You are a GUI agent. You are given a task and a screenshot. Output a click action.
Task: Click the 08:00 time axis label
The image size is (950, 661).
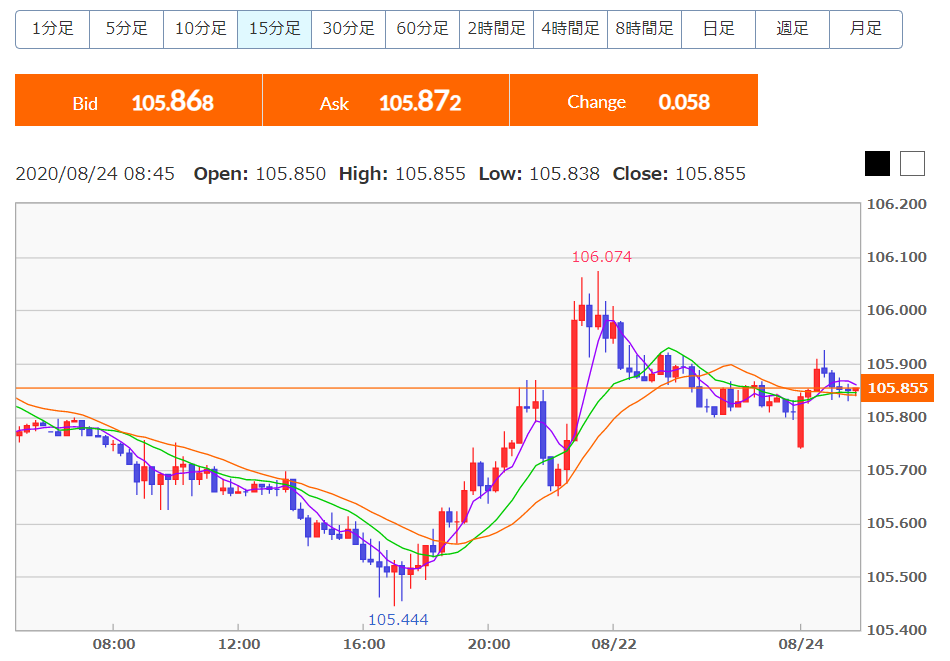coord(114,644)
